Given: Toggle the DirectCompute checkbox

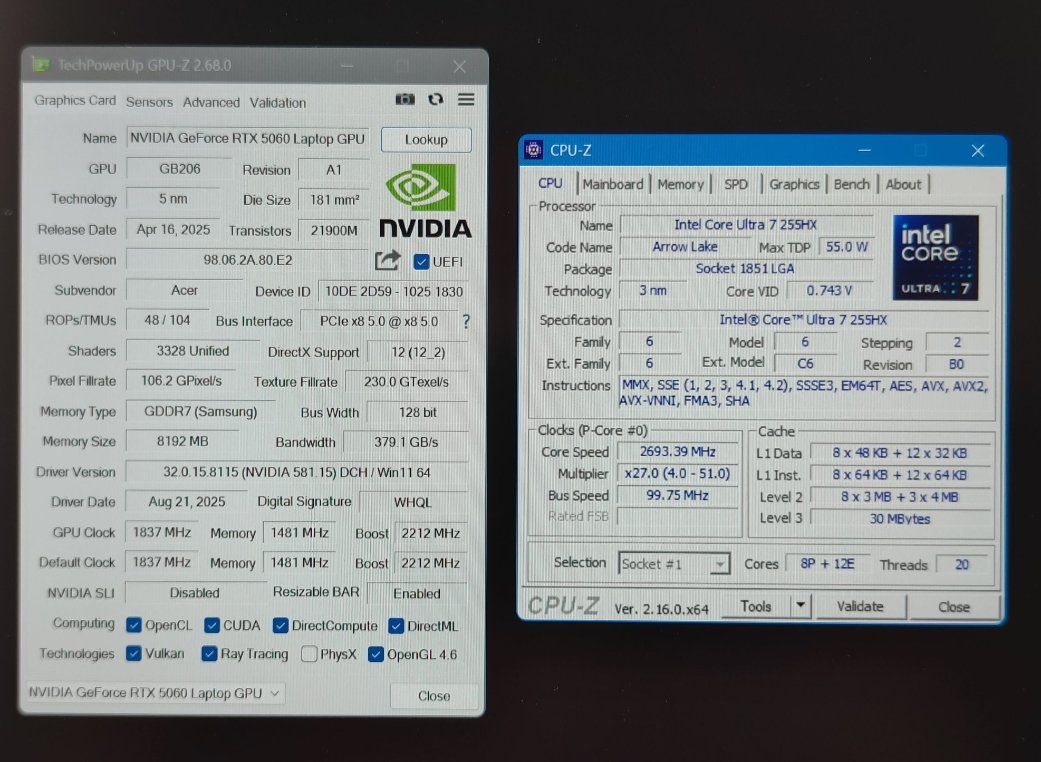Looking at the screenshot, I should (280, 625).
